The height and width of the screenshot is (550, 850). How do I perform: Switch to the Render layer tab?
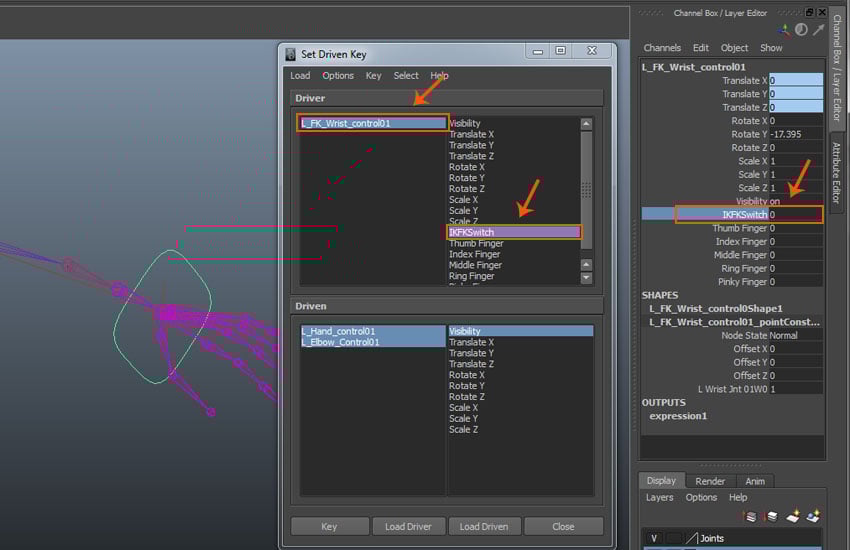click(x=710, y=481)
